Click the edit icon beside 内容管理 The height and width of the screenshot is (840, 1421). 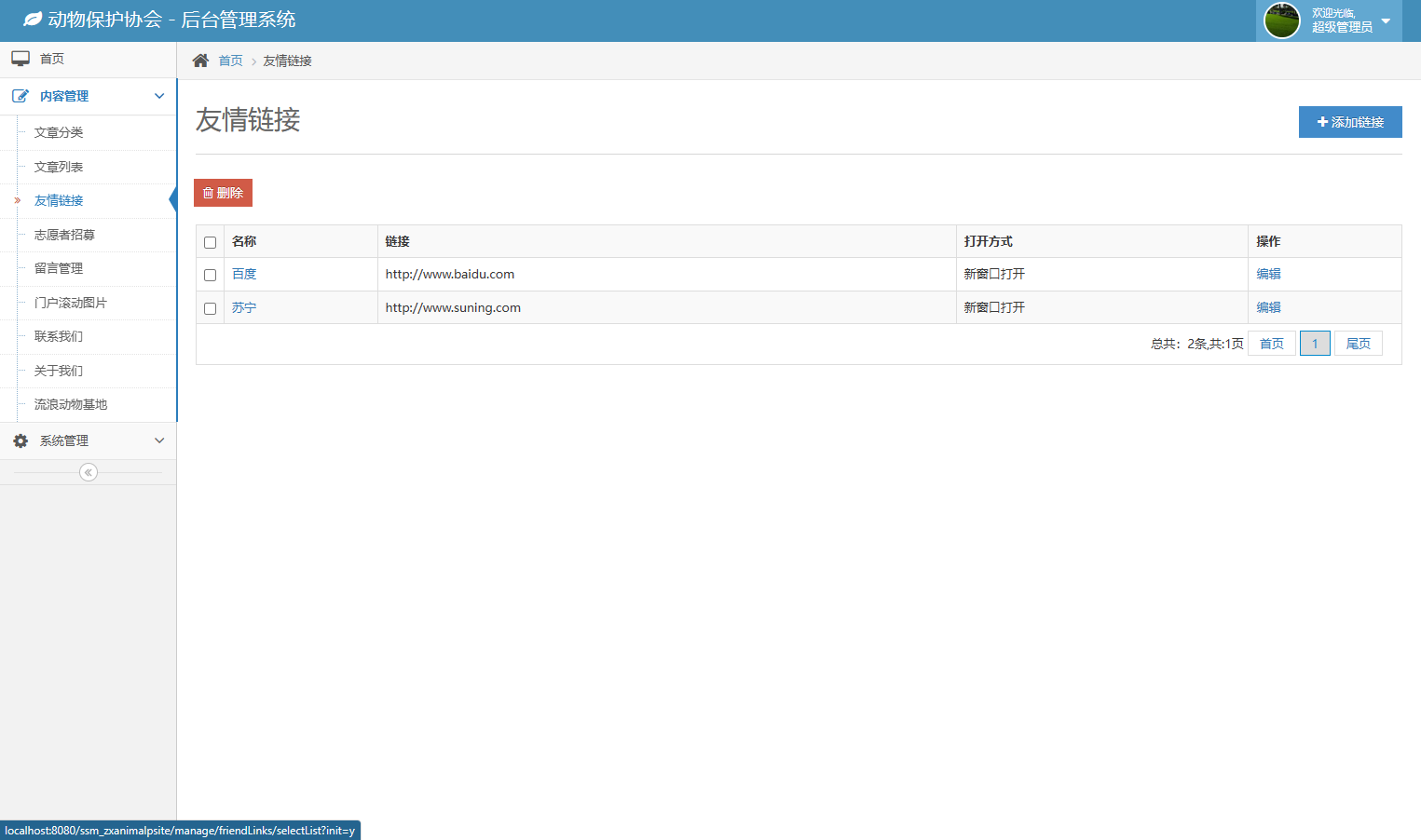[20, 96]
